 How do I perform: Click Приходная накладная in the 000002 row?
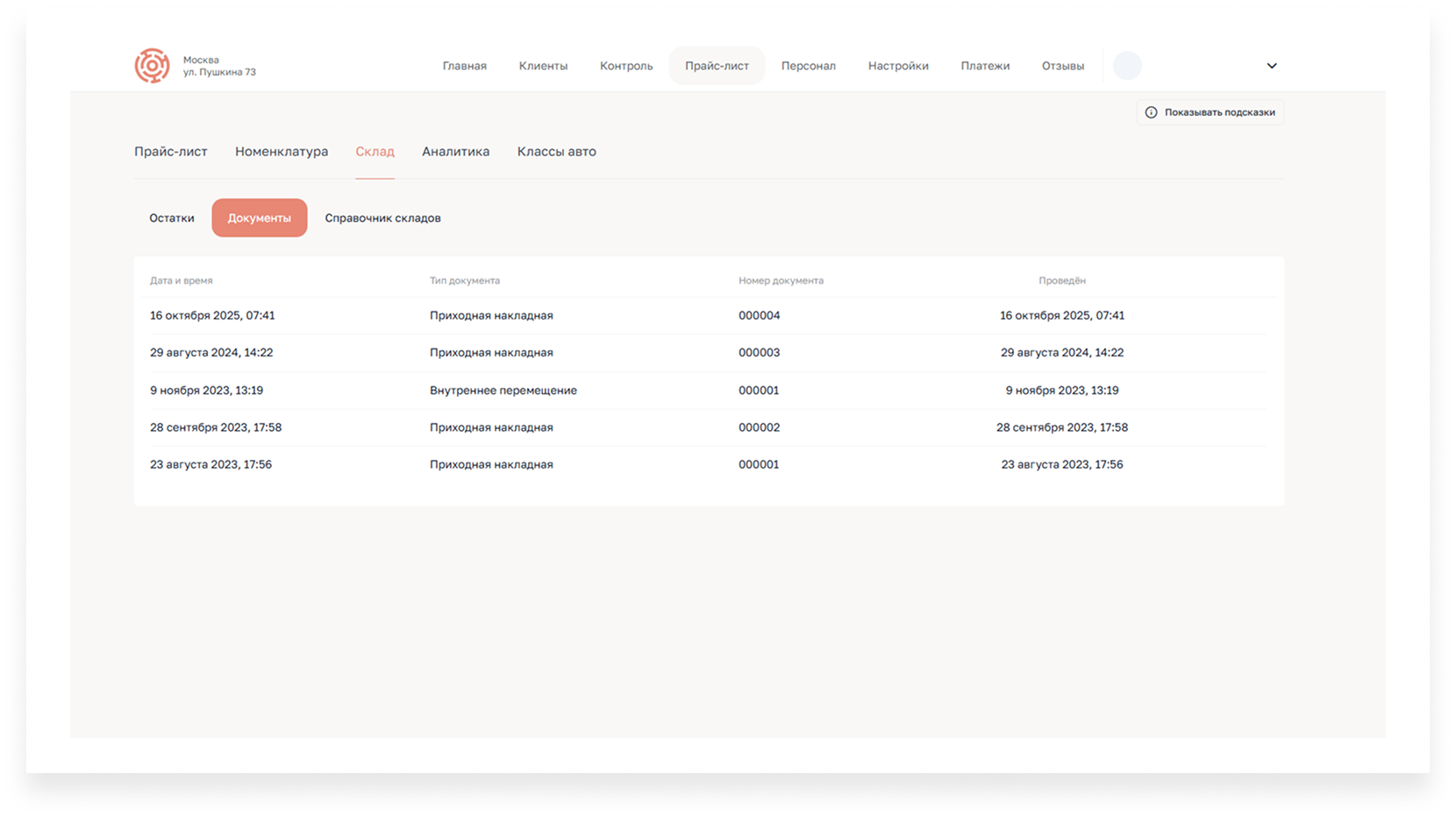tap(491, 427)
